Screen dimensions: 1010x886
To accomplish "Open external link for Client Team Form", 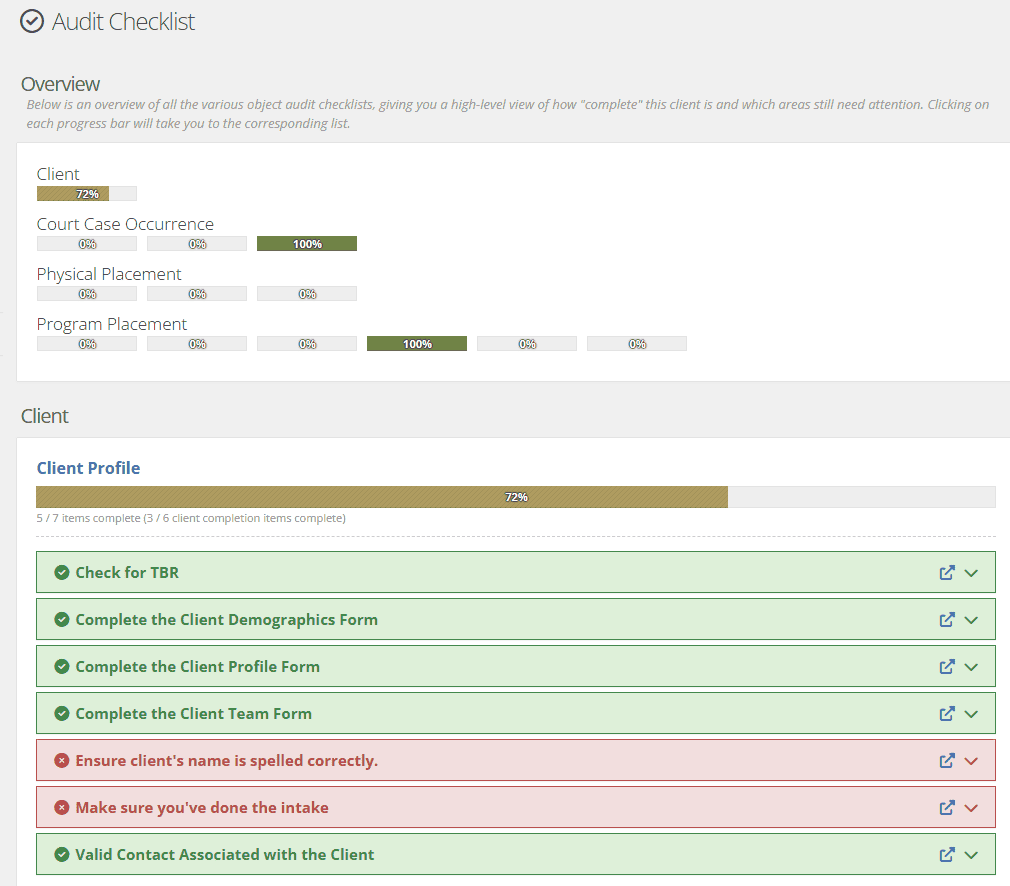I will pyautogui.click(x=946, y=713).
